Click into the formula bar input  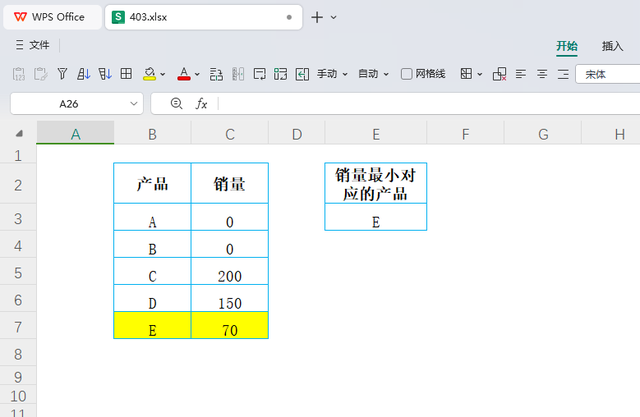pyautogui.click(x=429, y=104)
